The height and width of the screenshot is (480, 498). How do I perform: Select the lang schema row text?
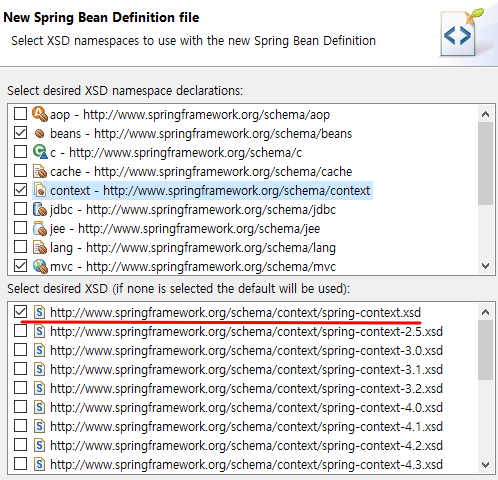tap(193, 247)
